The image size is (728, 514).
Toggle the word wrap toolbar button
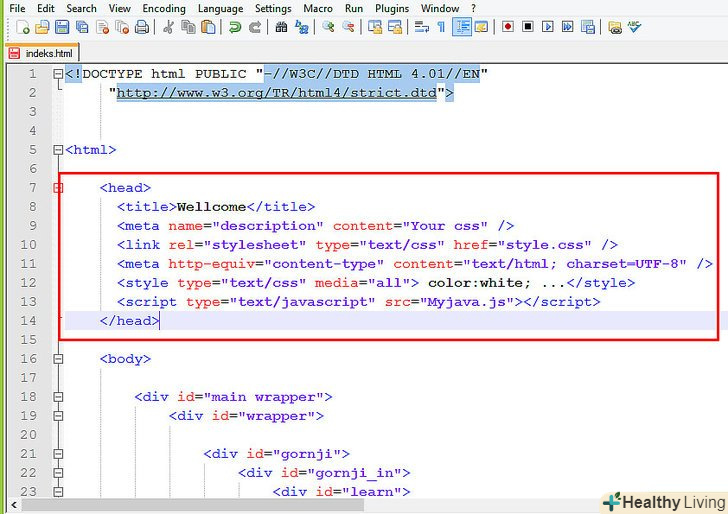tap(421, 27)
